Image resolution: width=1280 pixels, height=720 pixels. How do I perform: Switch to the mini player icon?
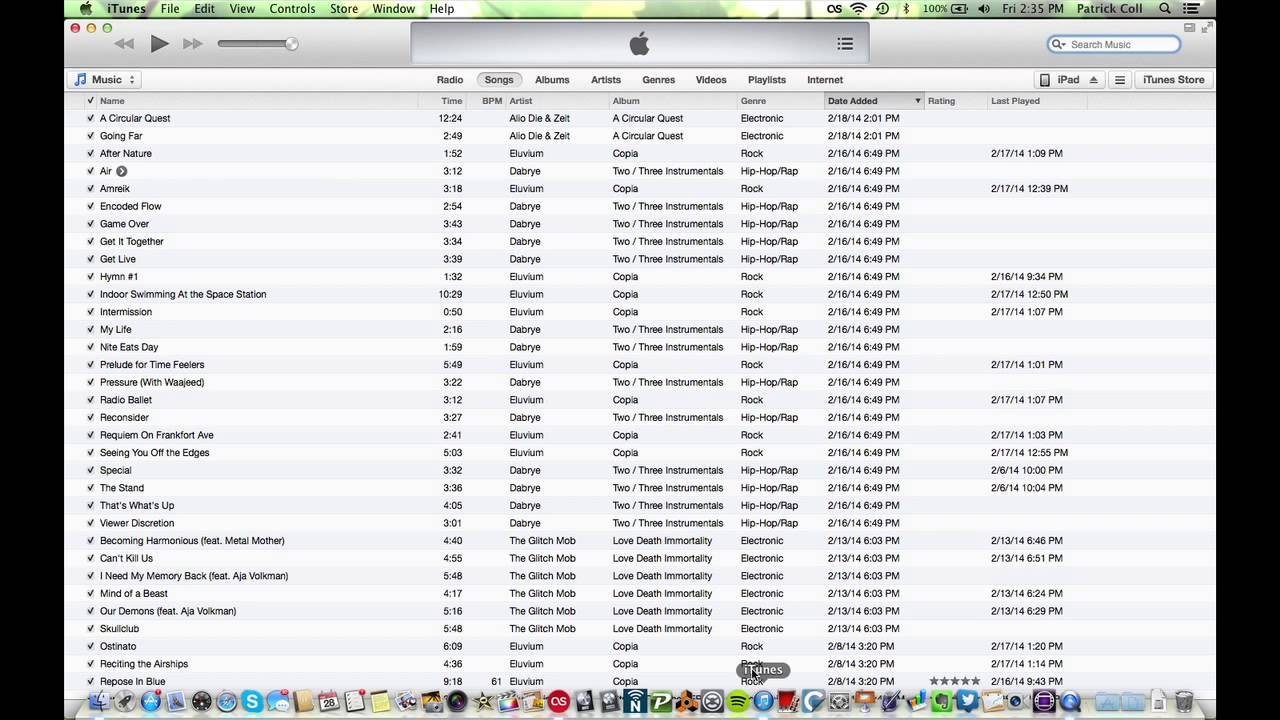click(1190, 27)
